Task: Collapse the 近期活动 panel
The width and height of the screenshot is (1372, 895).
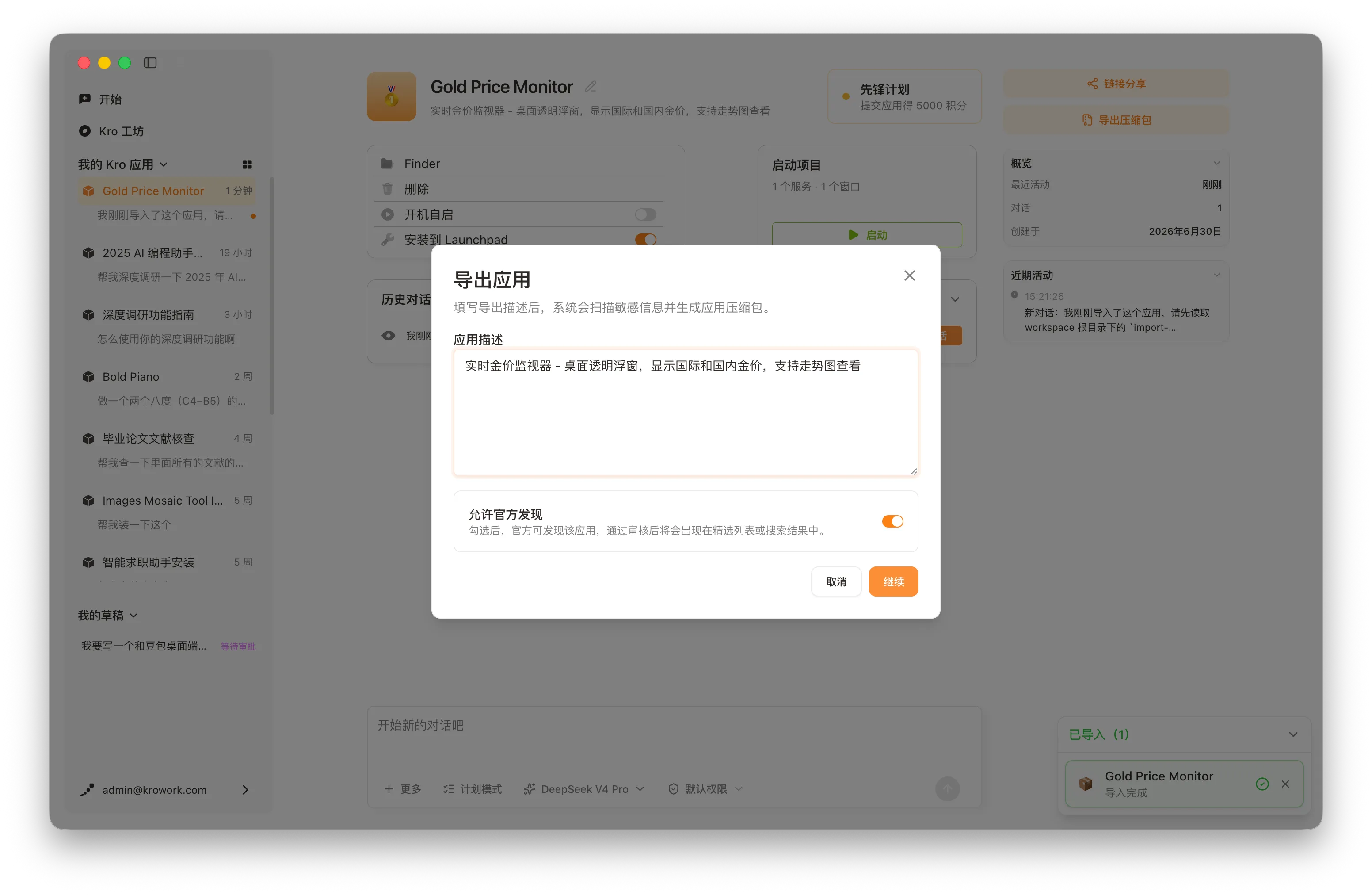Action: 1216,275
